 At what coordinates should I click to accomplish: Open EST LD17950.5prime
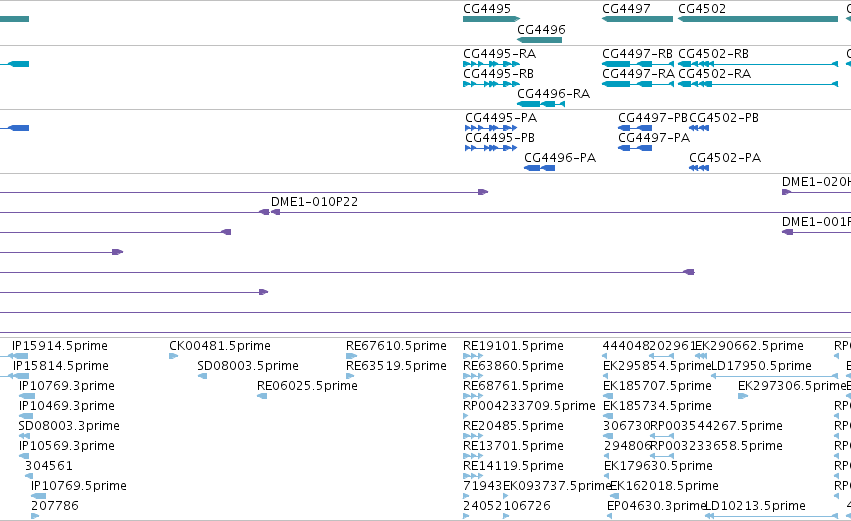pos(761,366)
